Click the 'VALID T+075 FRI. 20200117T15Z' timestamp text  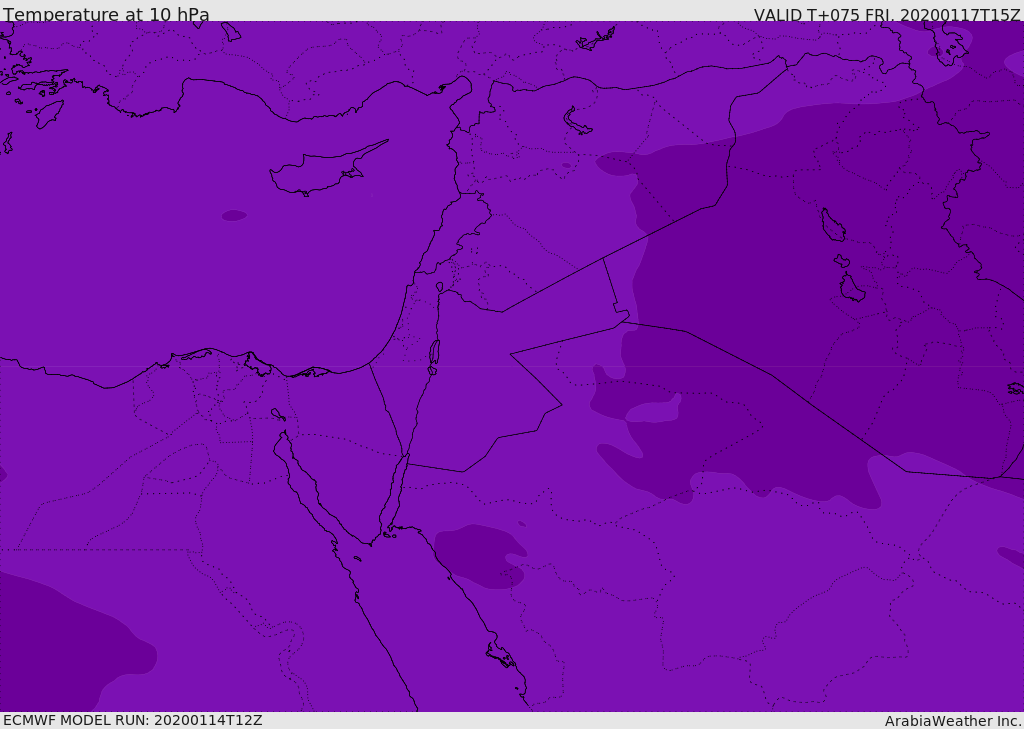pyautogui.click(x=887, y=14)
